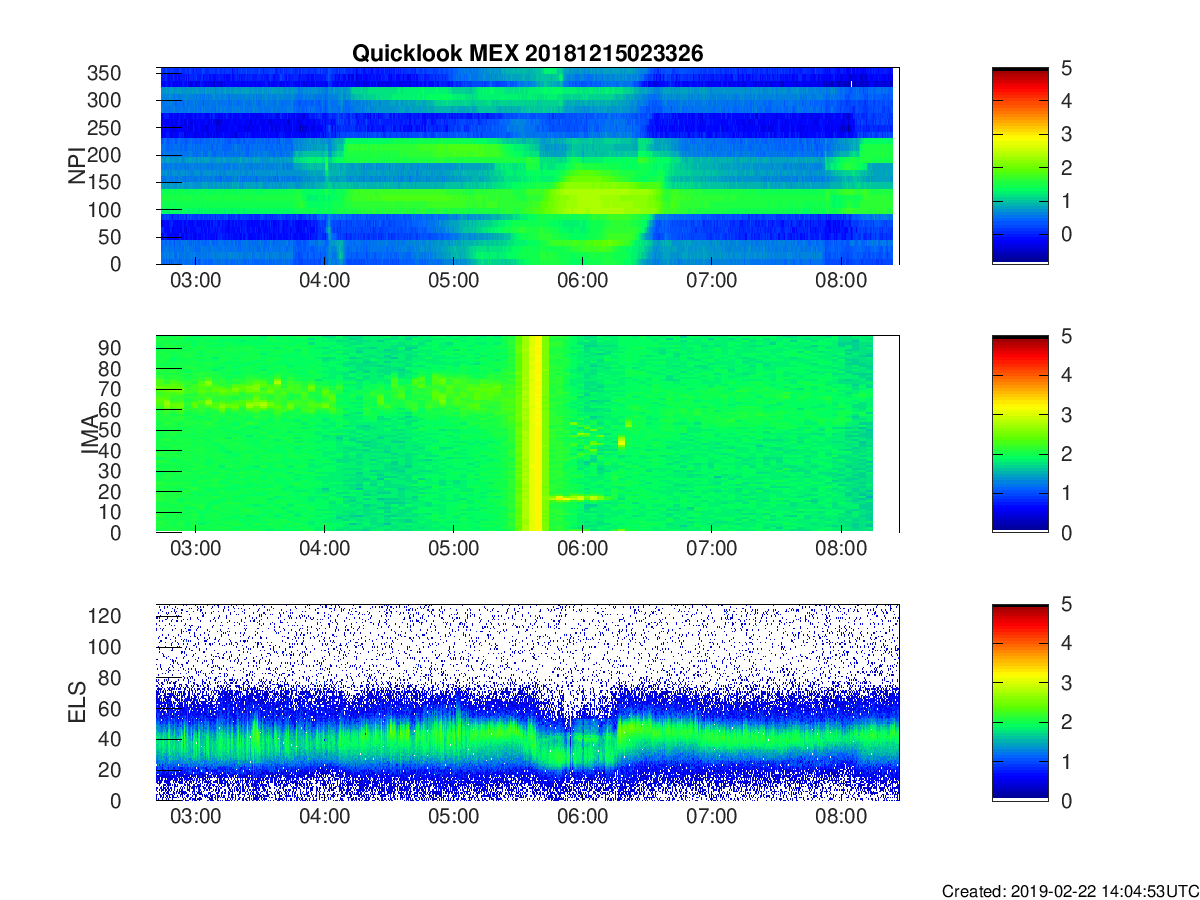Click the bright yellow vertical band in the IMA plot
The image size is (1200, 900).
coord(534,434)
